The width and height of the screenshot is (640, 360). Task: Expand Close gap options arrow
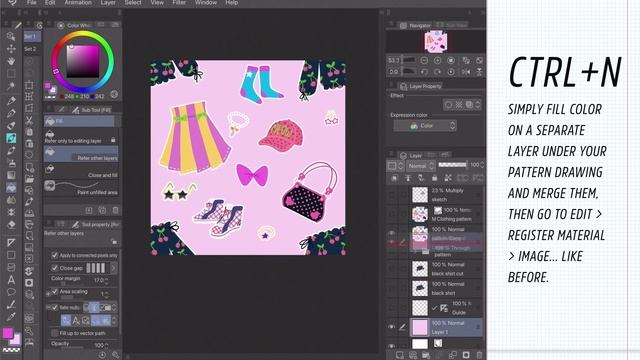click(x=113, y=268)
